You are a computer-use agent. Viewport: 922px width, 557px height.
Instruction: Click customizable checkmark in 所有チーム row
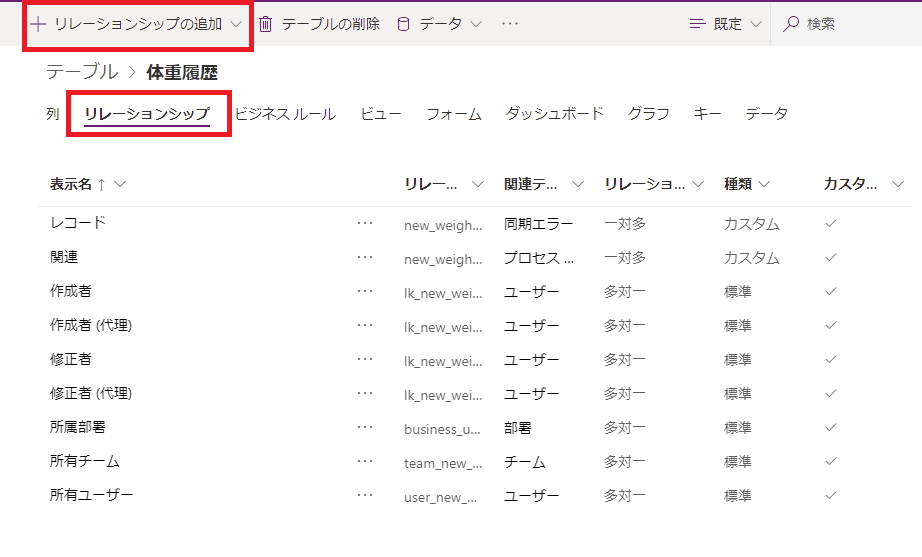click(x=831, y=462)
